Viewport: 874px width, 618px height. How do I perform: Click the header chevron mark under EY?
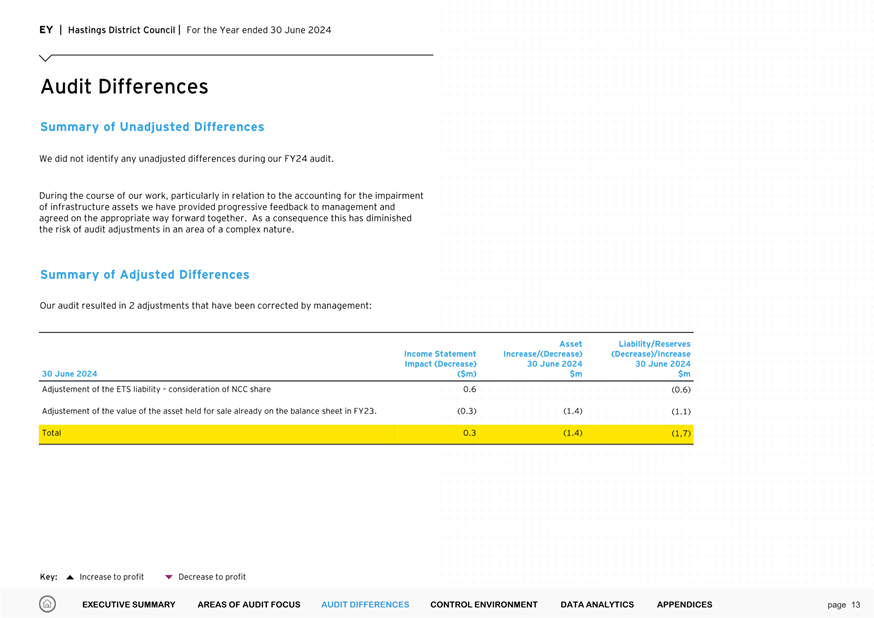(46, 57)
